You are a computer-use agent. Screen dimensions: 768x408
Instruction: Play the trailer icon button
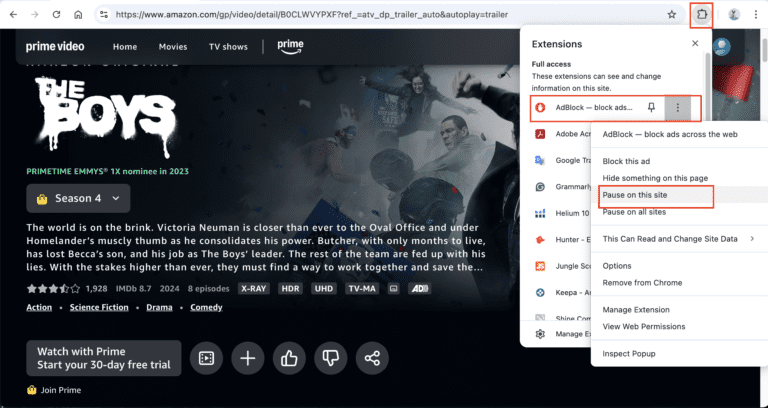[206, 357]
